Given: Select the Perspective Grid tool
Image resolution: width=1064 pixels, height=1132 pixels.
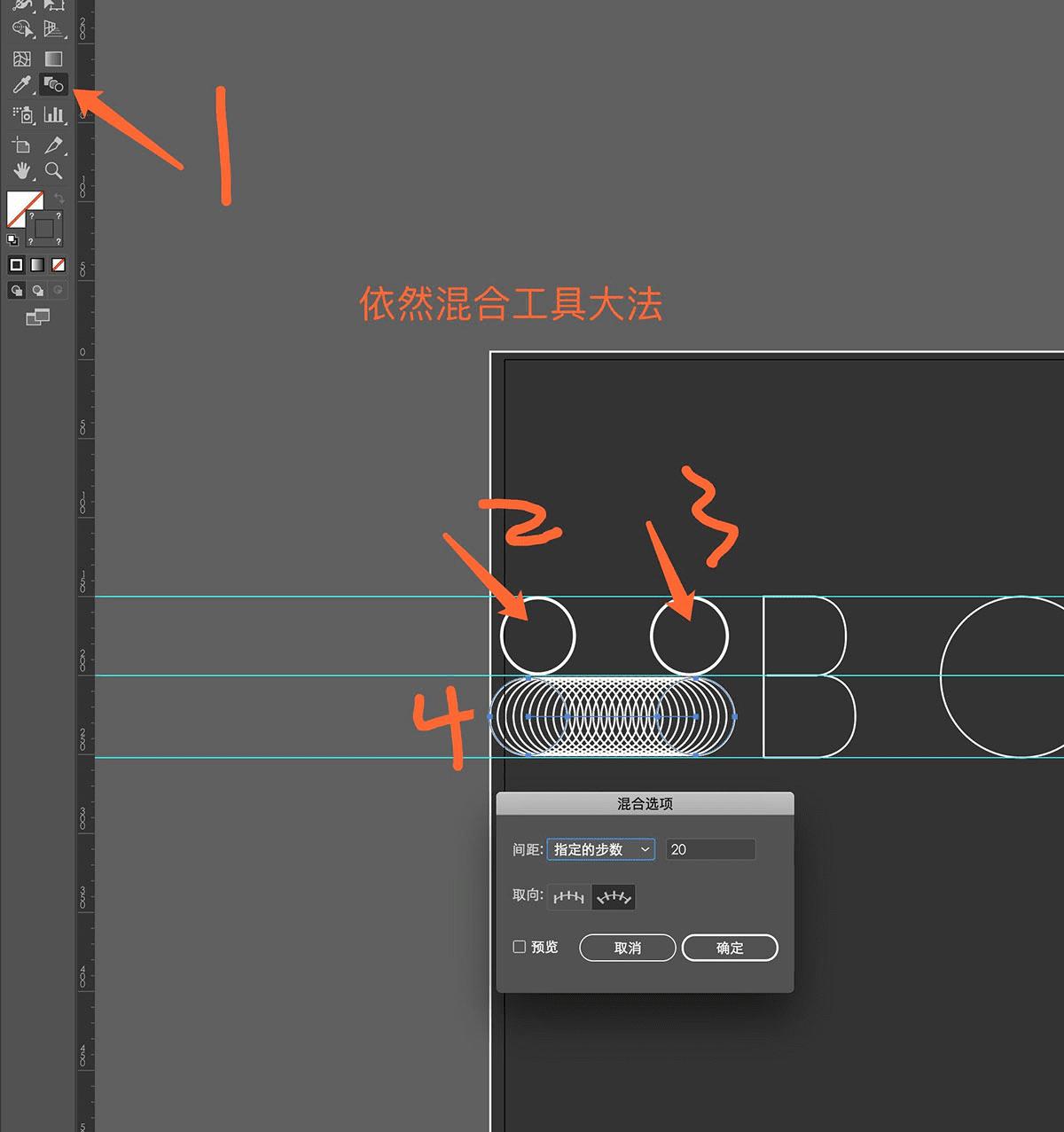Looking at the screenshot, I should 54,28.
